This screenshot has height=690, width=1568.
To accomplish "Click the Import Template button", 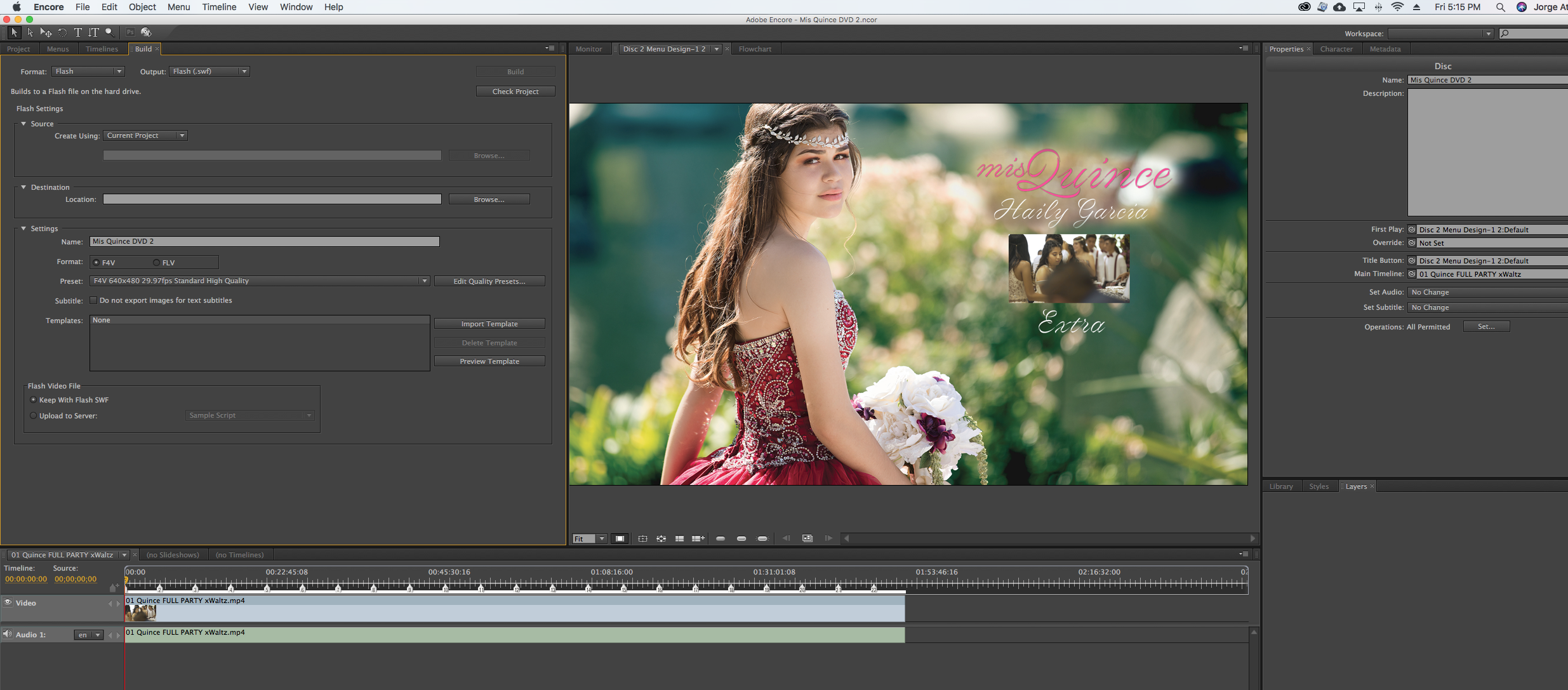I will 489,323.
